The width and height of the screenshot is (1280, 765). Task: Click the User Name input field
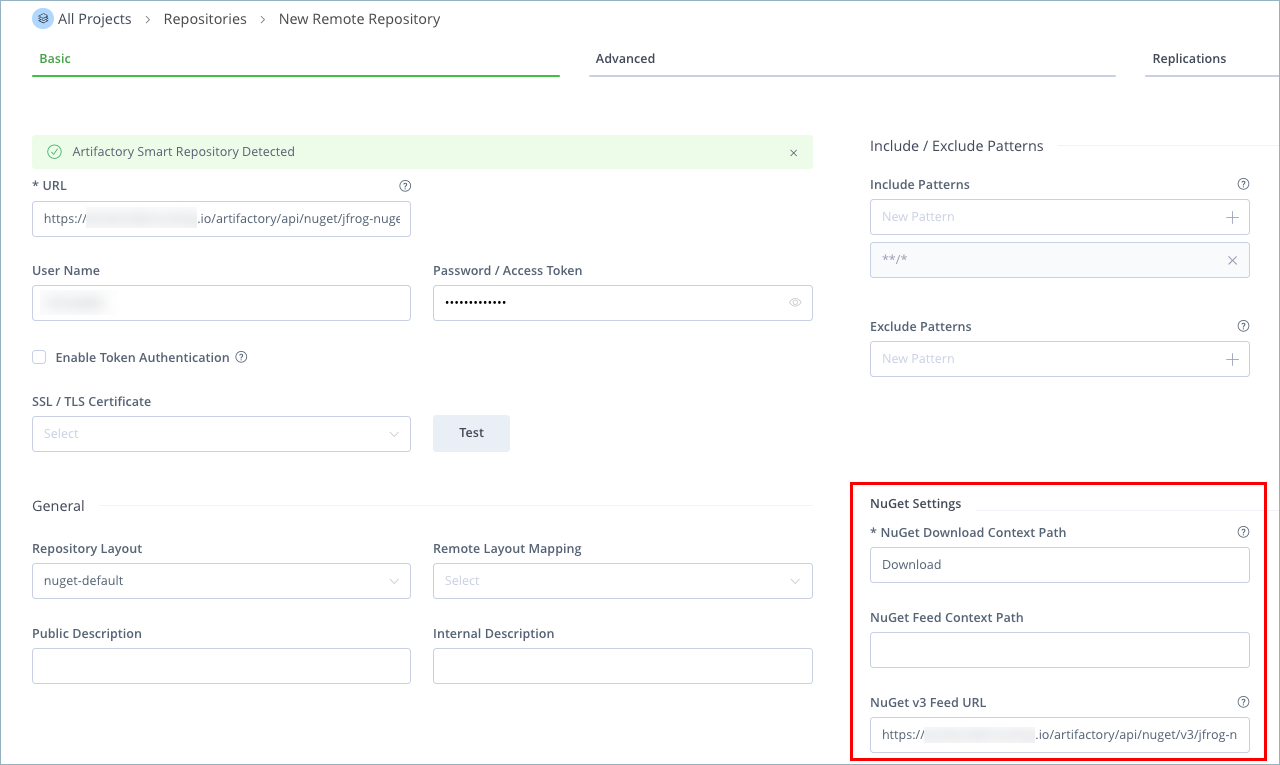[221, 303]
